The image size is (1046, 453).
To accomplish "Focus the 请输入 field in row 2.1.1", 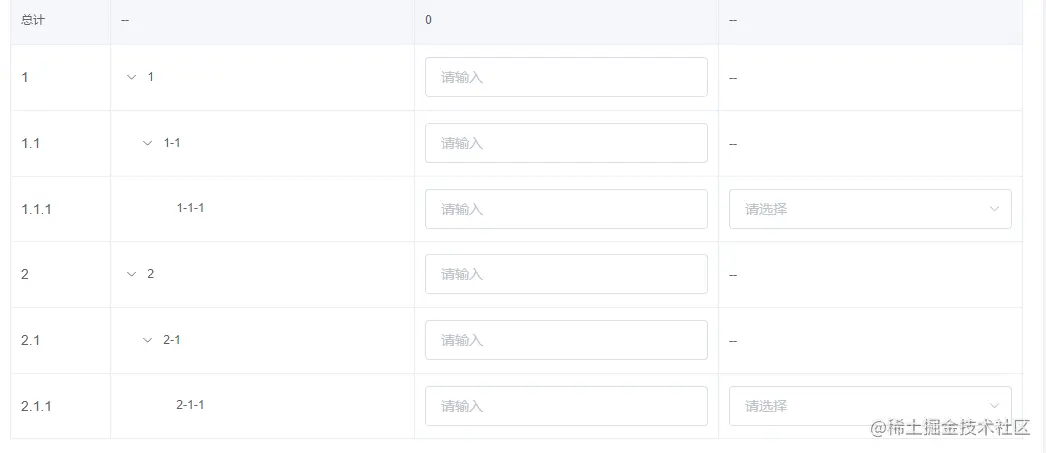I will 566,406.
